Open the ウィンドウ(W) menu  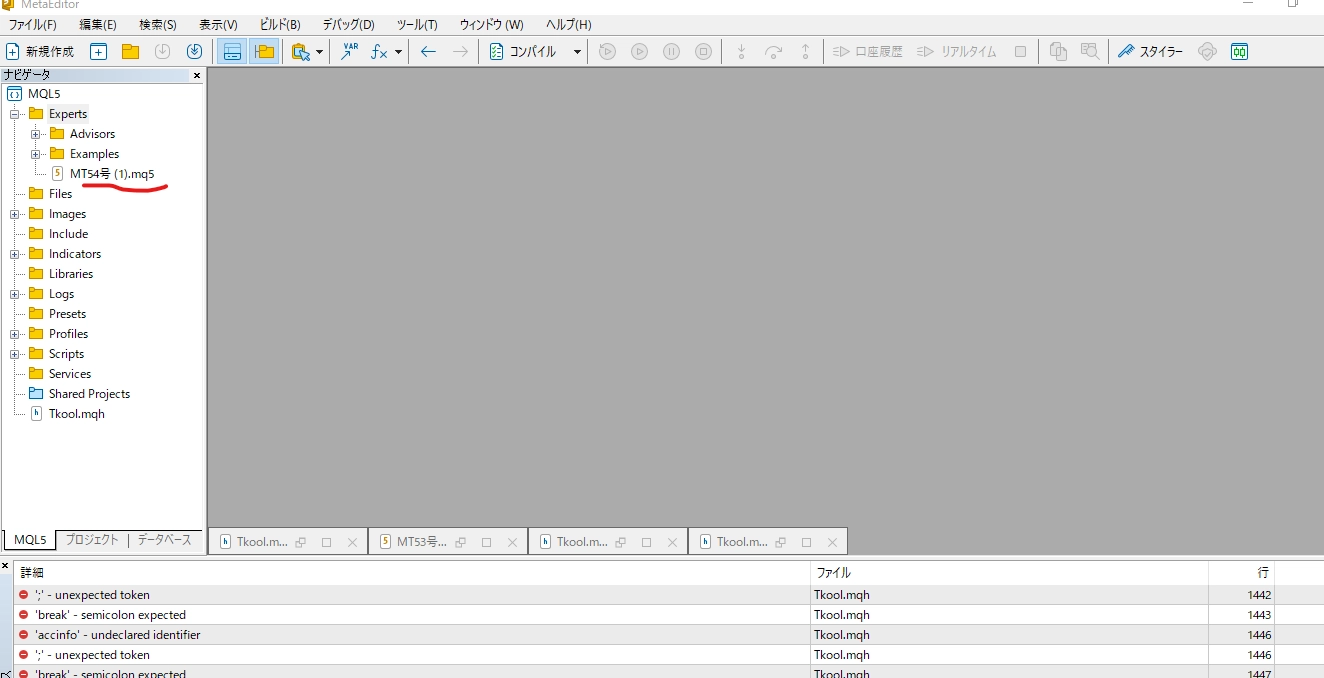tap(491, 24)
